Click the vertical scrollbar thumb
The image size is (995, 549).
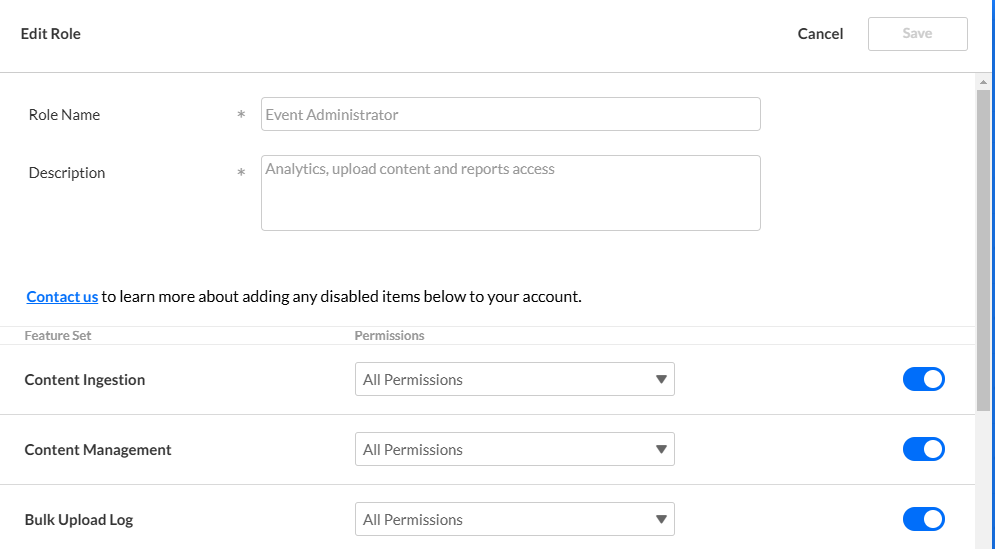[x=983, y=251]
